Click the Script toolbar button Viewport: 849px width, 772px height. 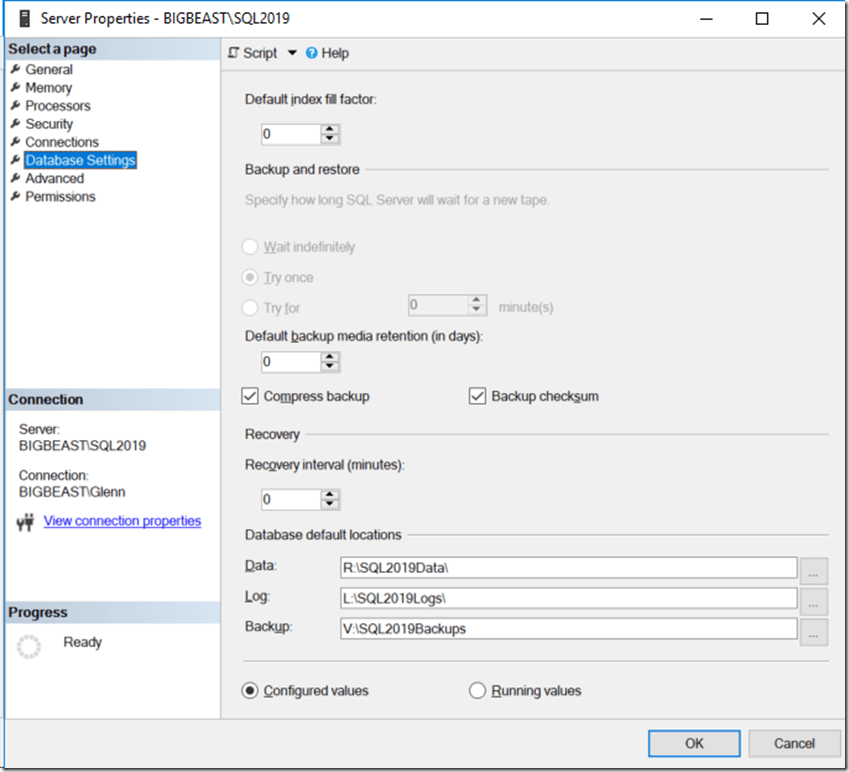(x=252, y=53)
